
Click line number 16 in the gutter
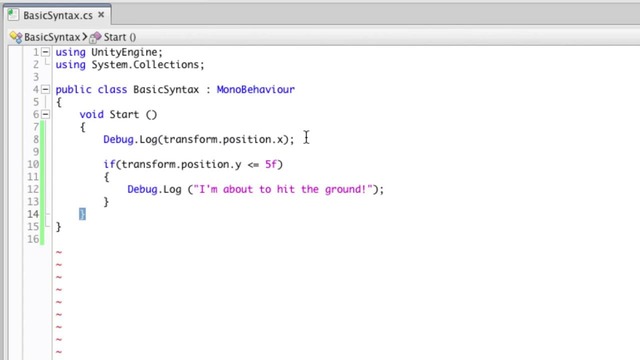click(x=33, y=239)
